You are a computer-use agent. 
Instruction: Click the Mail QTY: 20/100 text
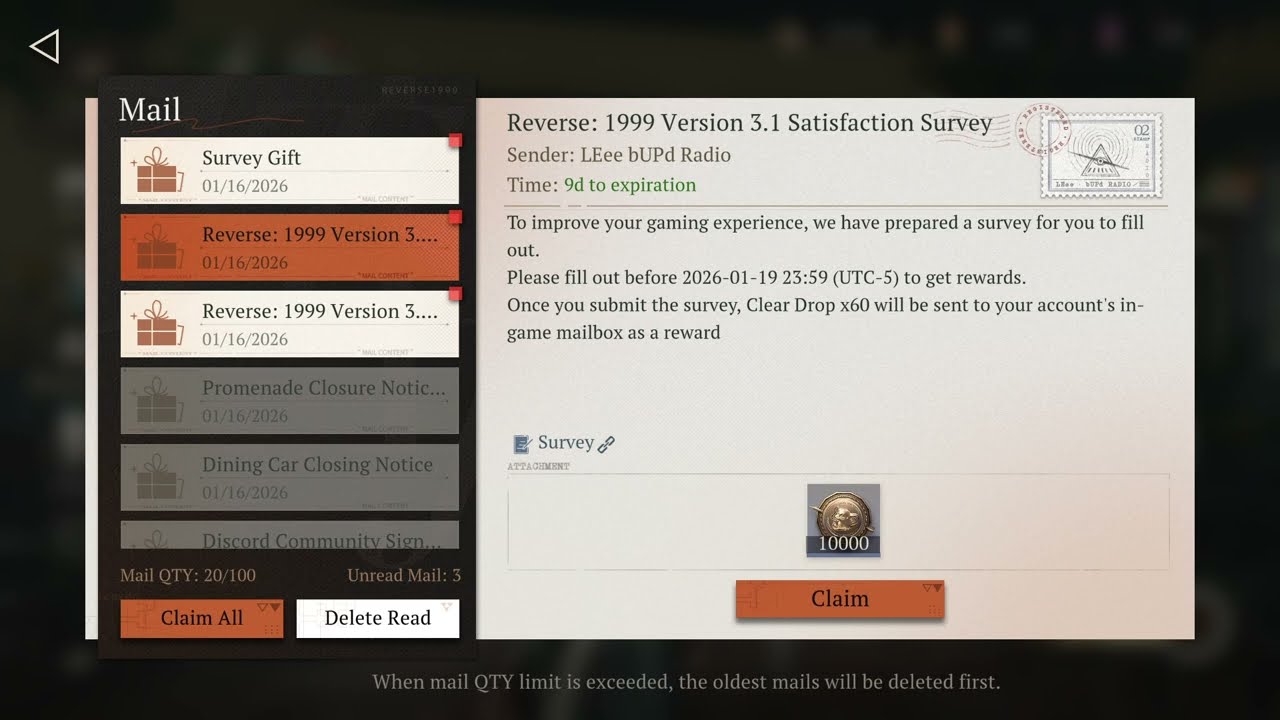tap(188, 575)
